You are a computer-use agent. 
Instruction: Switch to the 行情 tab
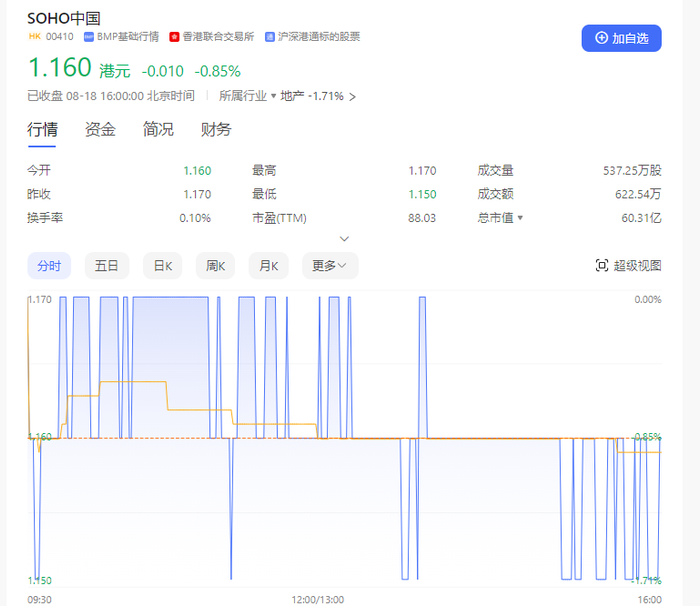(42, 130)
